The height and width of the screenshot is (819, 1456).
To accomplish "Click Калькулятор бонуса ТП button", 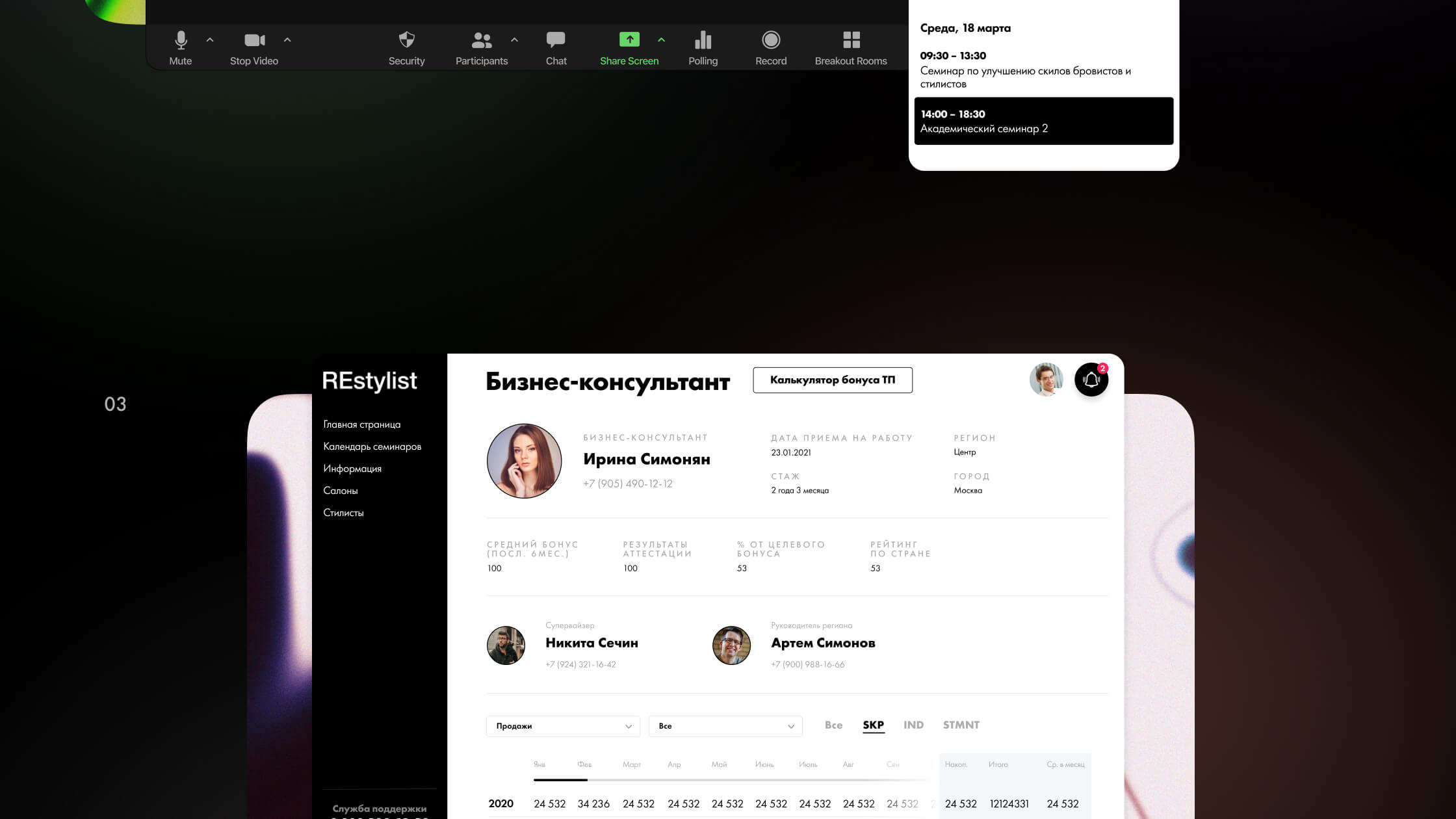I will coord(833,380).
